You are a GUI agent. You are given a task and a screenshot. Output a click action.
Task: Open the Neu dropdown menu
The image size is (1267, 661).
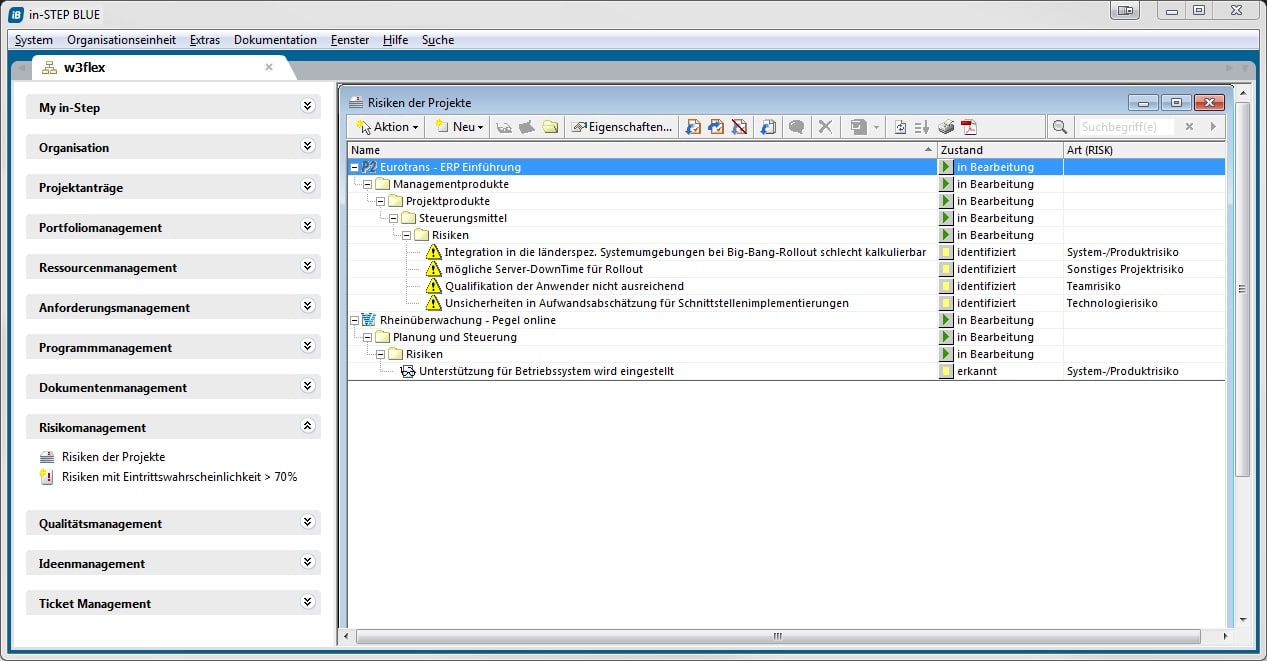(459, 127)
